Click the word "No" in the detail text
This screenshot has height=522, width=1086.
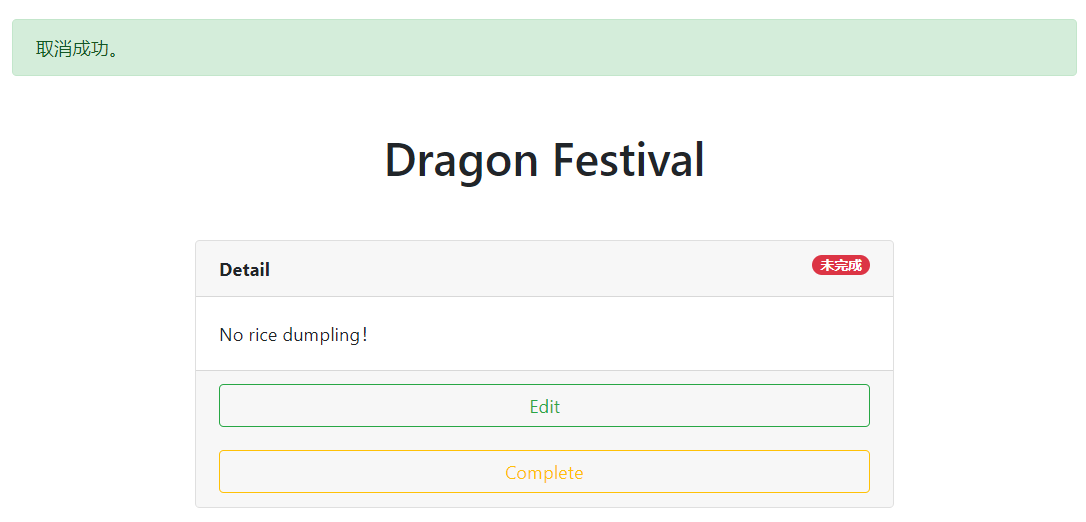pyautogui.click(x=231, y=334)
